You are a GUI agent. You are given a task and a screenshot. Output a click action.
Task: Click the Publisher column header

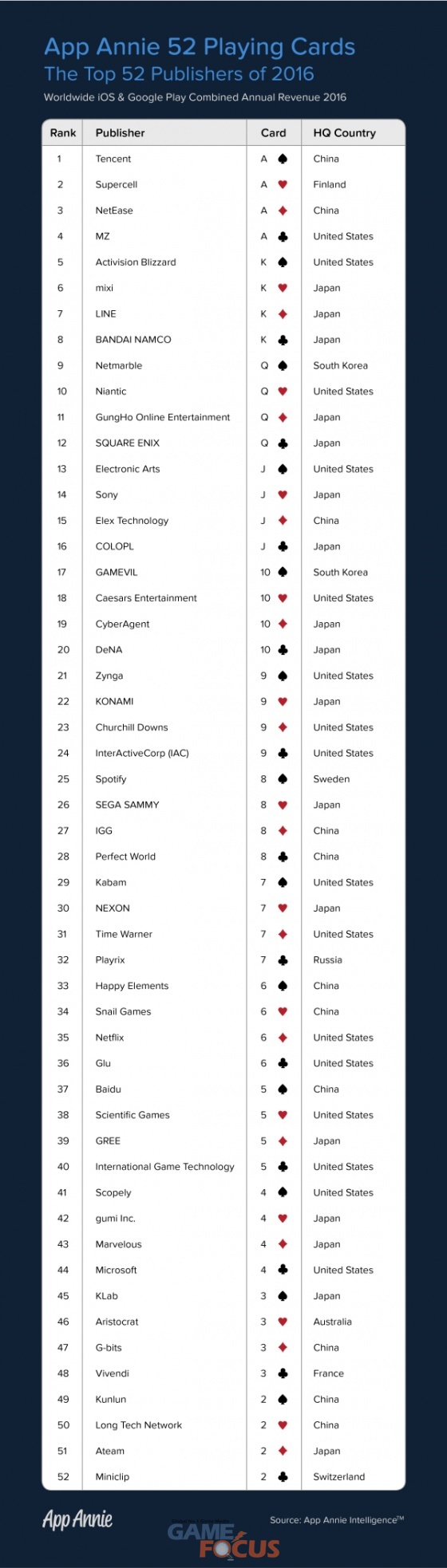[x=120, y=133]
